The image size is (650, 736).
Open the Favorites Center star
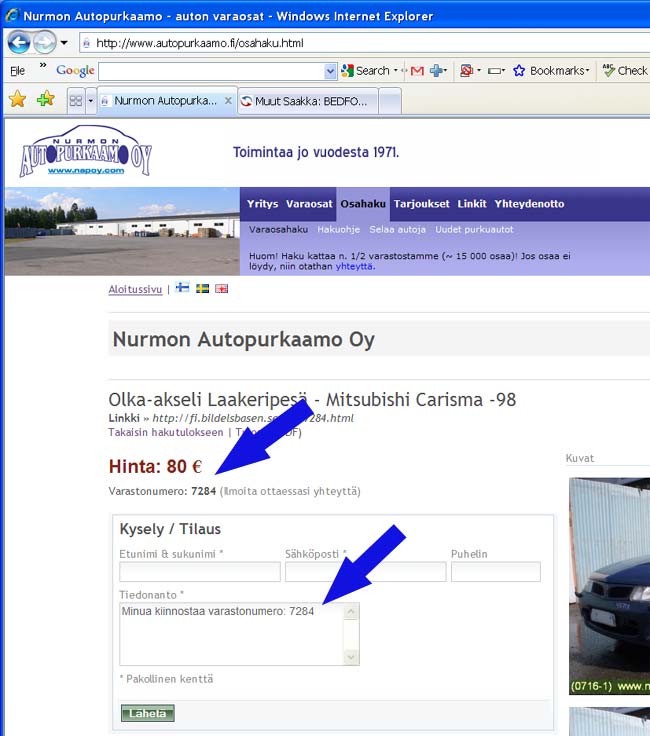[x=17, y=99]
